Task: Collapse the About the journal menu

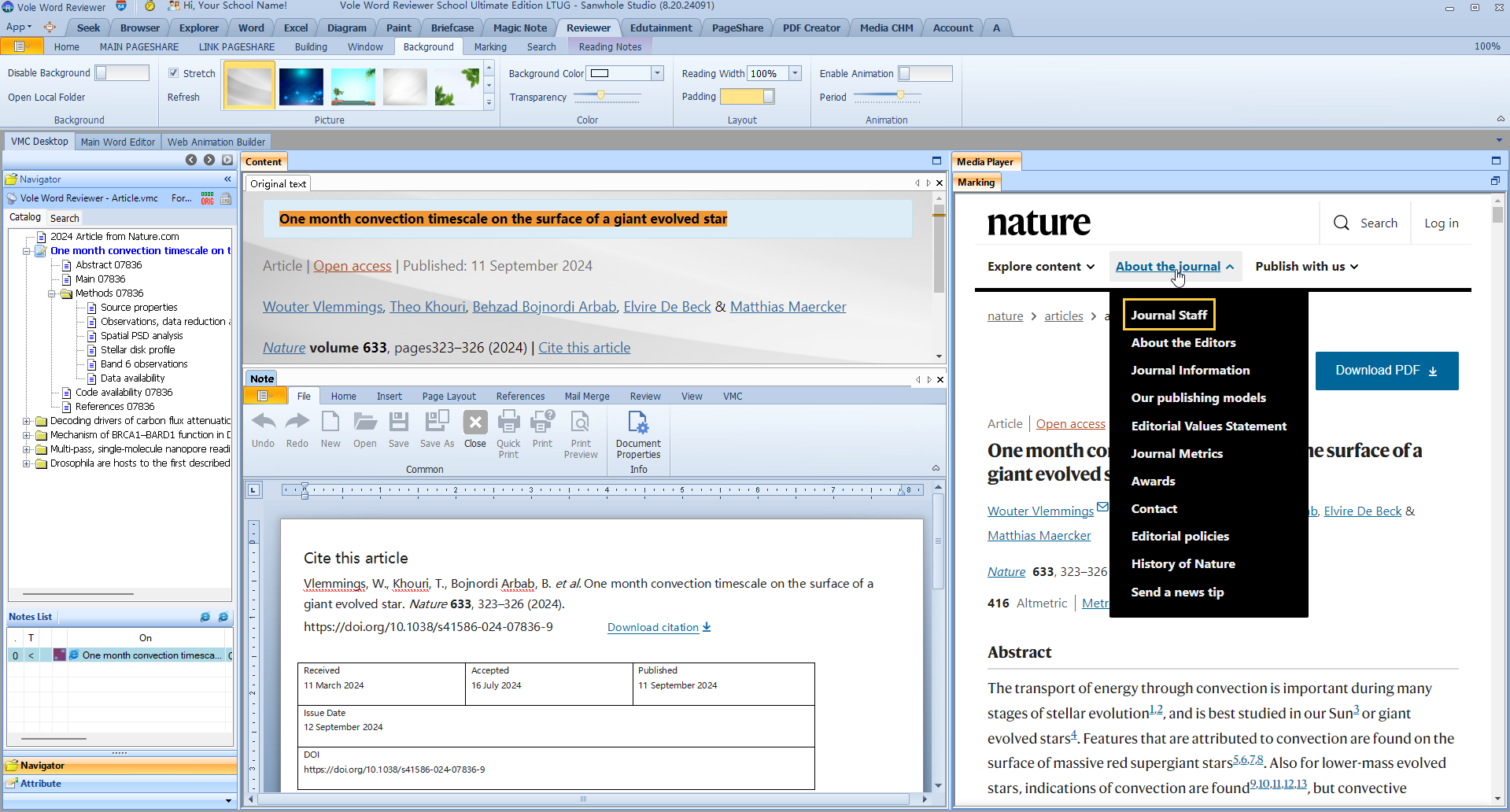Action: [x=1175, y=267]
